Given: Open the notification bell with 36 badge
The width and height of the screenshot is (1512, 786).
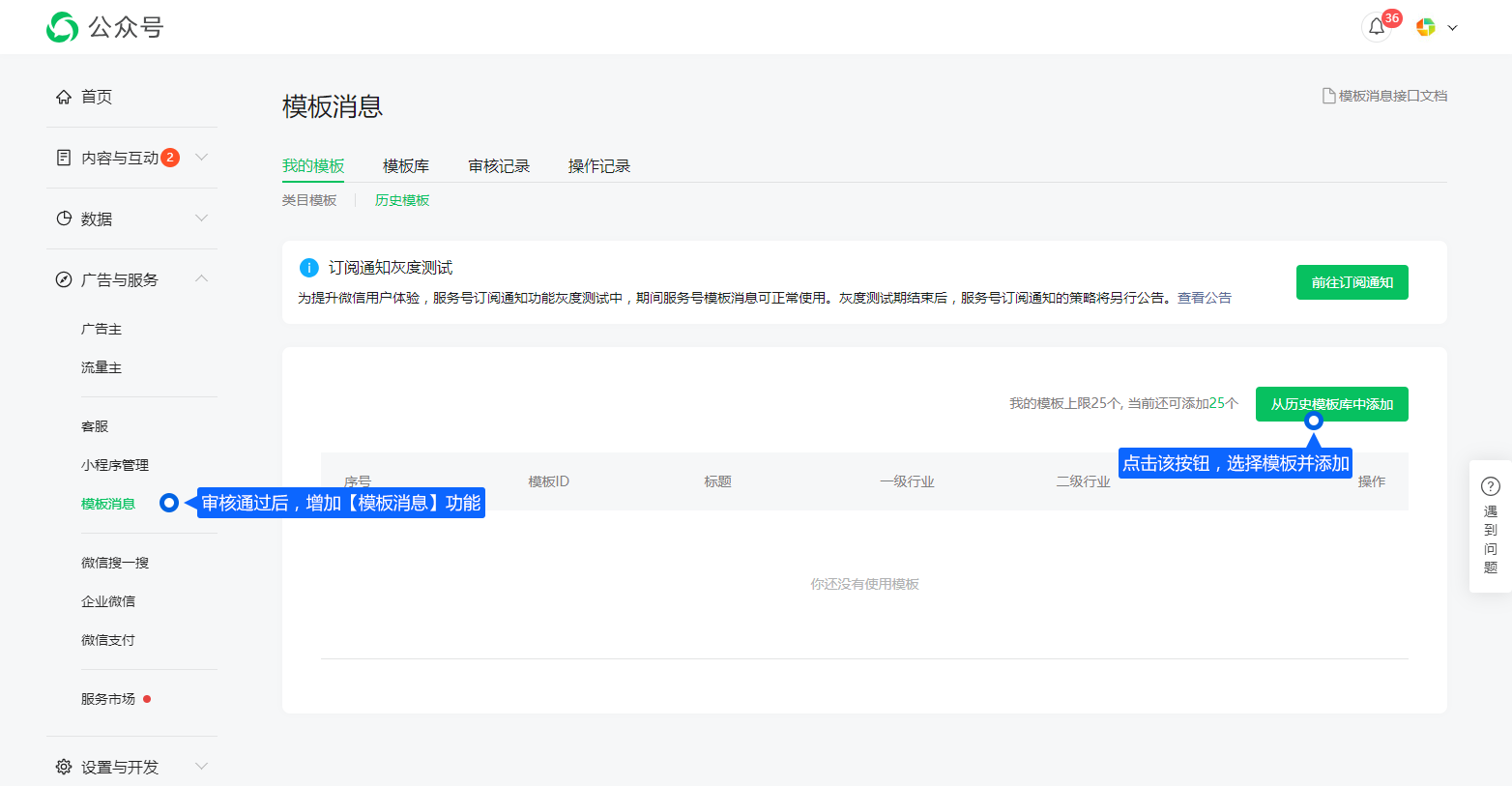Looking at the screenshot, I should (1377, 27).
